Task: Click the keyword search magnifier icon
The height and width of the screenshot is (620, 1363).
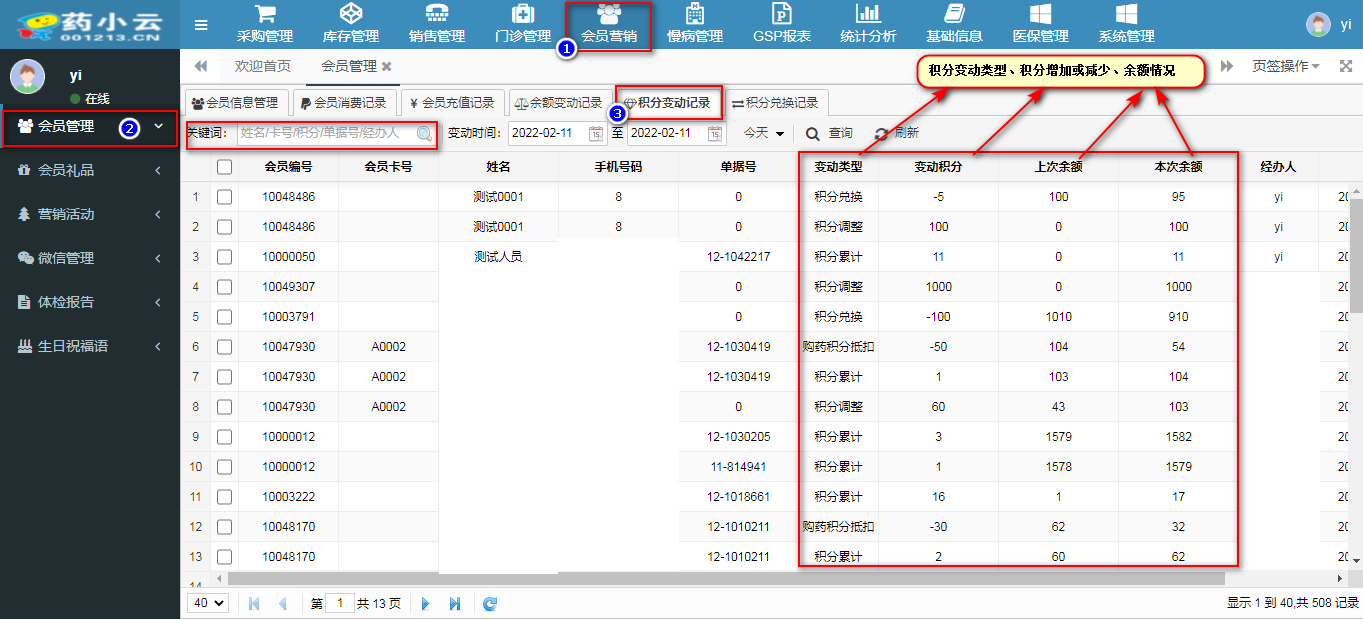Action: click(x=425, y=133)
